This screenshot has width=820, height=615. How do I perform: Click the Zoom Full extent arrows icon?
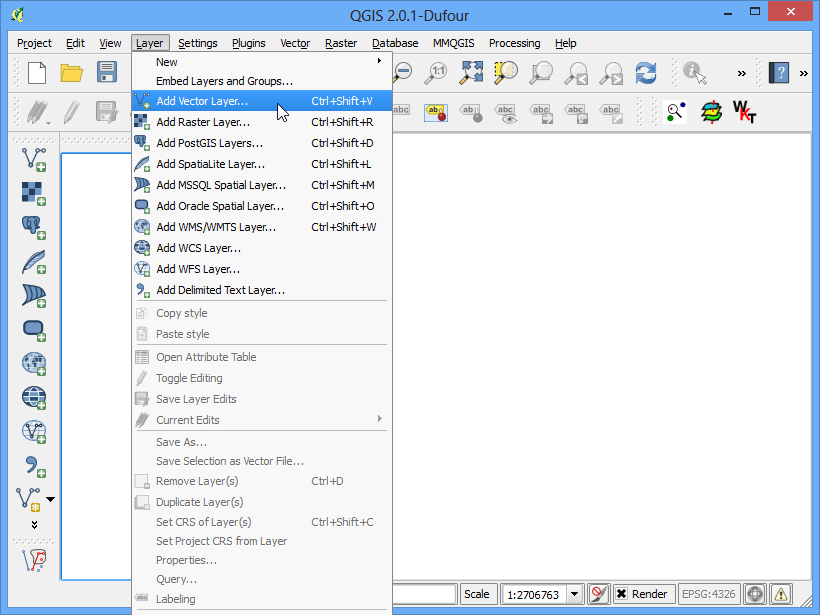tap(471, 72)
